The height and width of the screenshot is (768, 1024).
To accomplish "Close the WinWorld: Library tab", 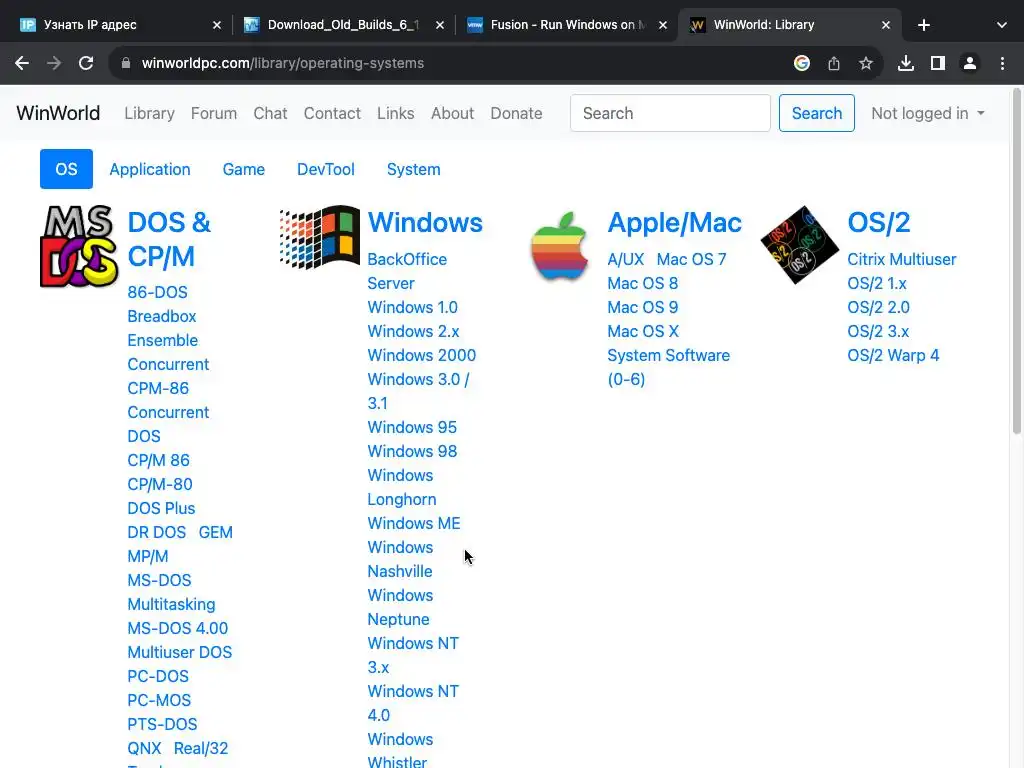I will coord(886,25).
